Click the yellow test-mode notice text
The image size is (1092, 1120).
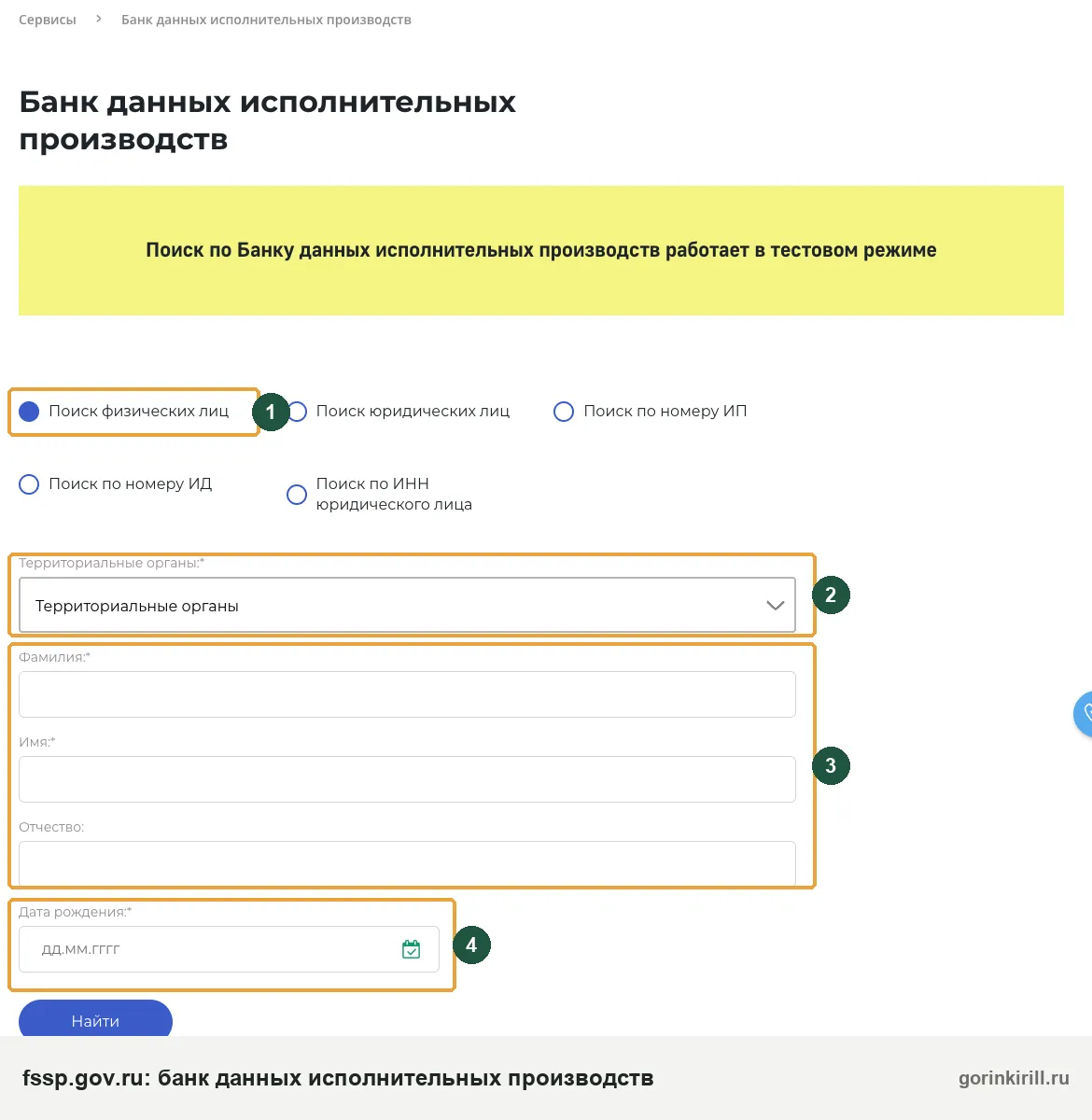(x=541, y=250)
